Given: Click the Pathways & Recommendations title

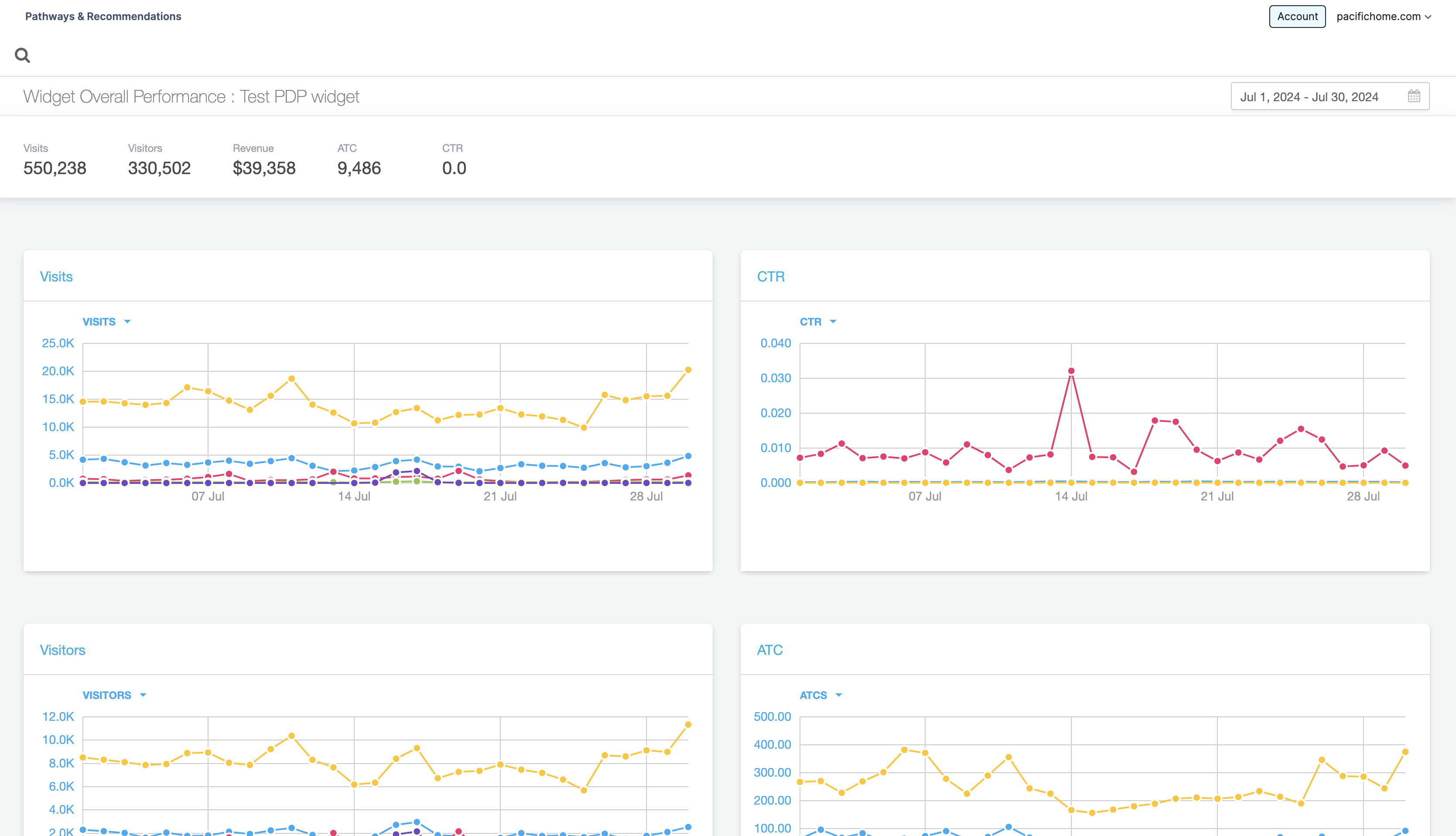Looking at the screenshot, I should [x=103, y=17].
